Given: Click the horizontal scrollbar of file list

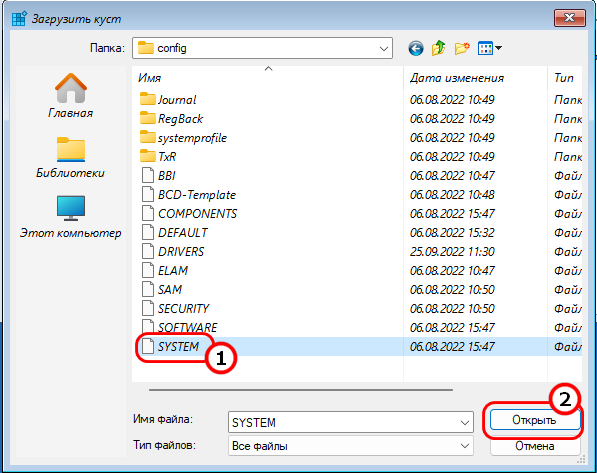Looking at the screenshot, I should [x=301, y=390].
